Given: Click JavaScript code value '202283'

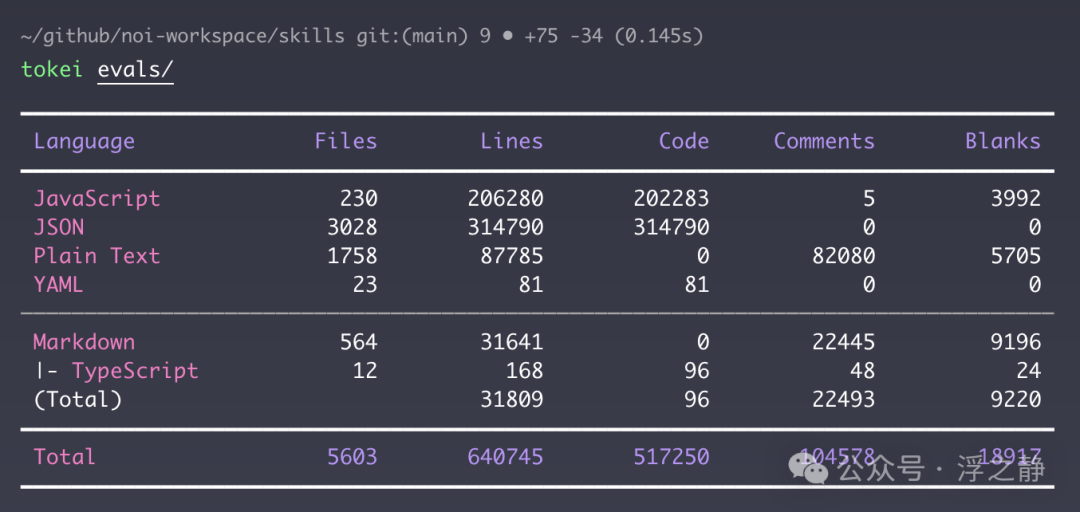Looking at the screenshot, I should point(672,199).
